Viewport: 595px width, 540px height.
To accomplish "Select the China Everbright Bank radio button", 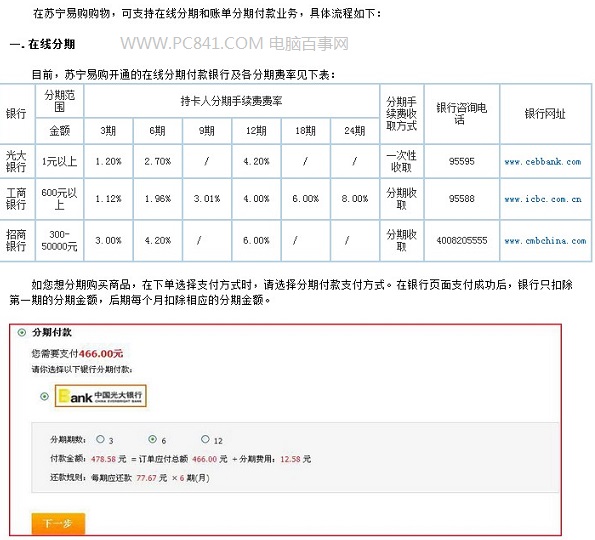I will [44, 397].
